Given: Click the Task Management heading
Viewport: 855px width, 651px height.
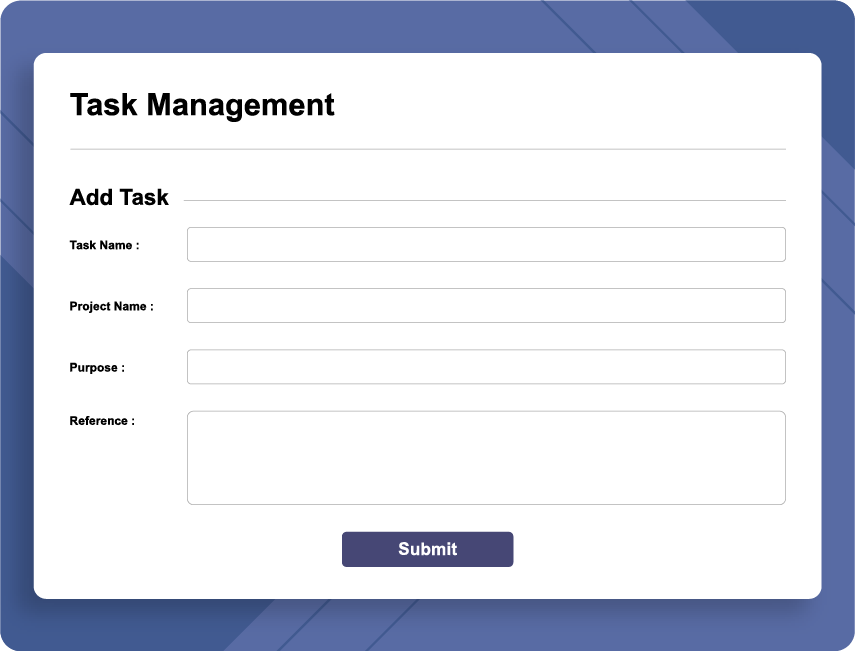Looking at the screenshot, I should pos(202,105).
